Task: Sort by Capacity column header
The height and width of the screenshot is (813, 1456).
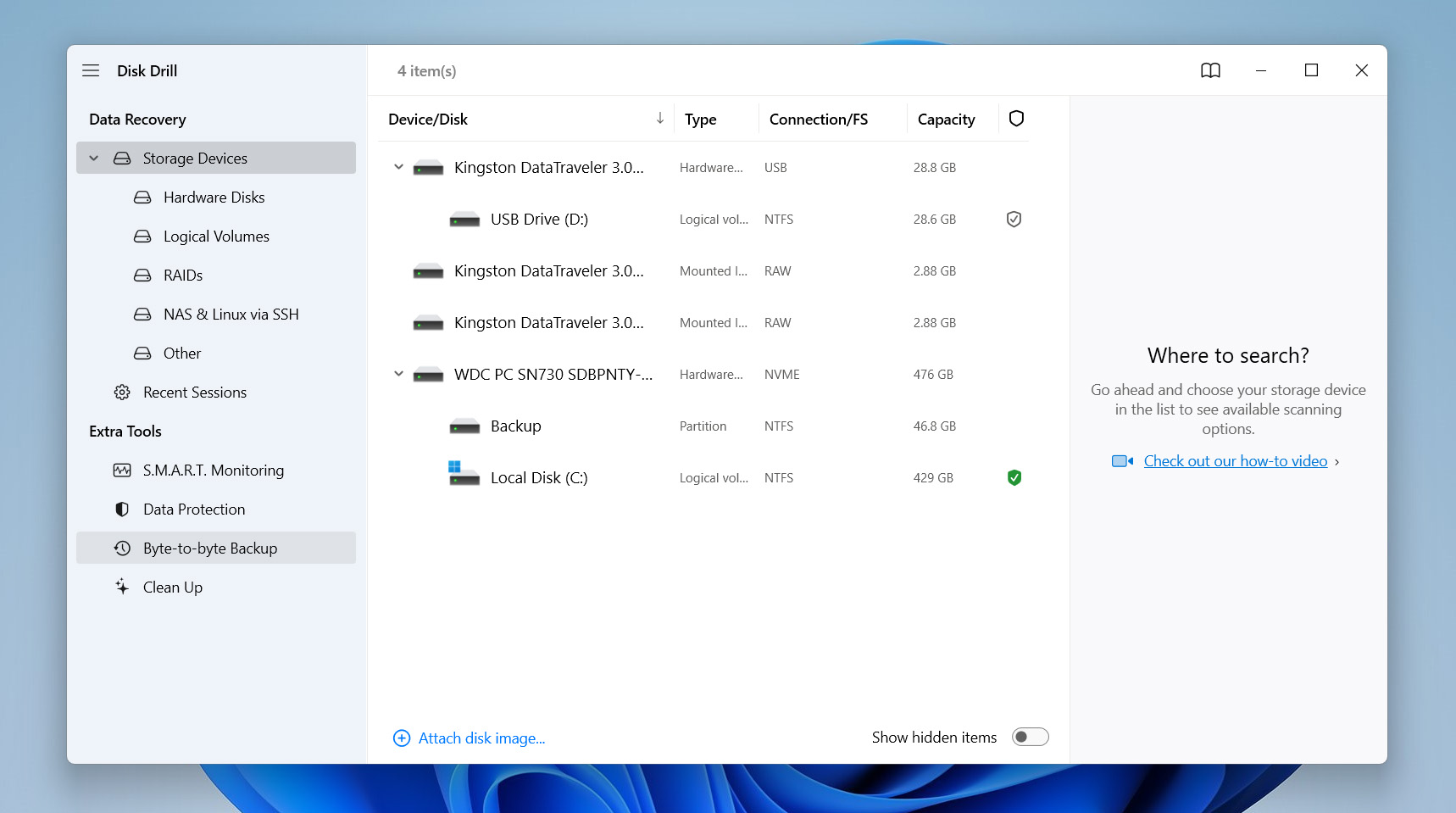Action: click(x=946, y=120)
